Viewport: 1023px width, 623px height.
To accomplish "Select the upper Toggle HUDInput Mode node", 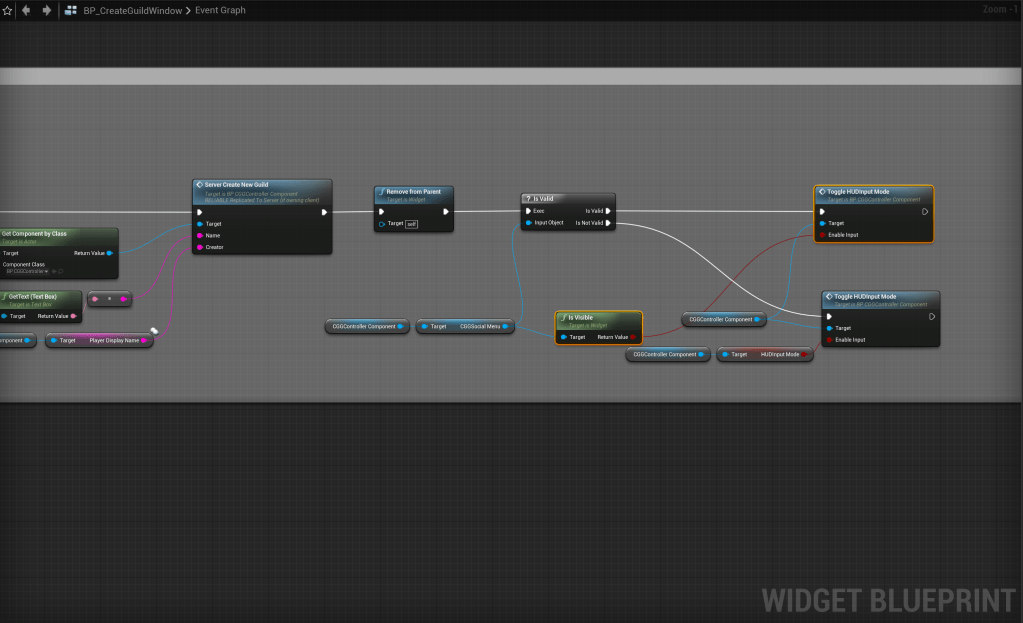I will [x=873, y=191].
